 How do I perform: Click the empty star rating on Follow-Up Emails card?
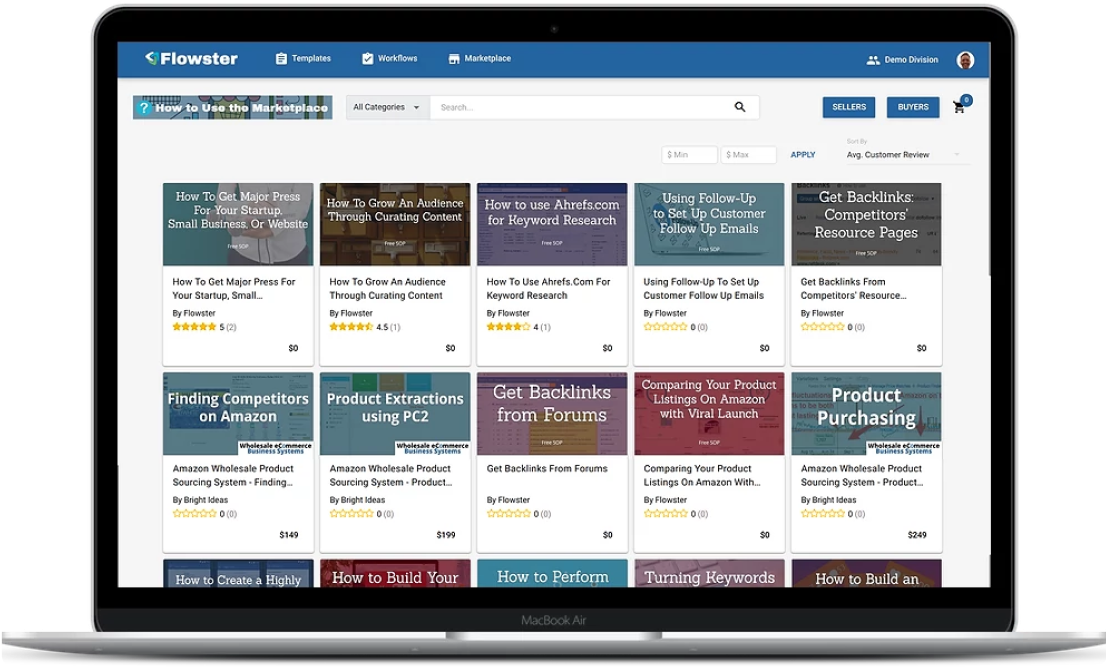click(665, 327)
